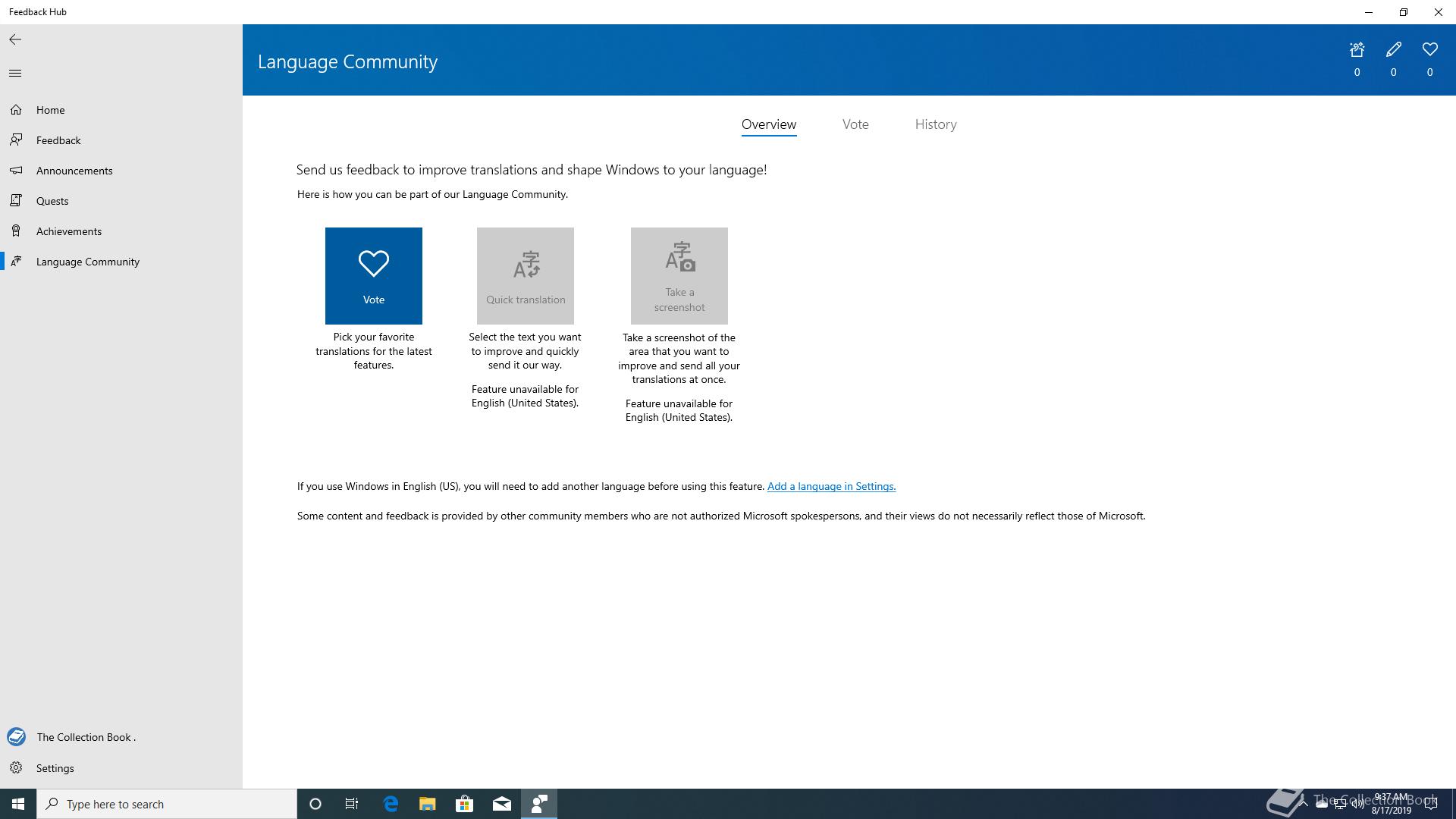Click the Quick translation tile
The image size is (1456, 819).
pos(525,276)
